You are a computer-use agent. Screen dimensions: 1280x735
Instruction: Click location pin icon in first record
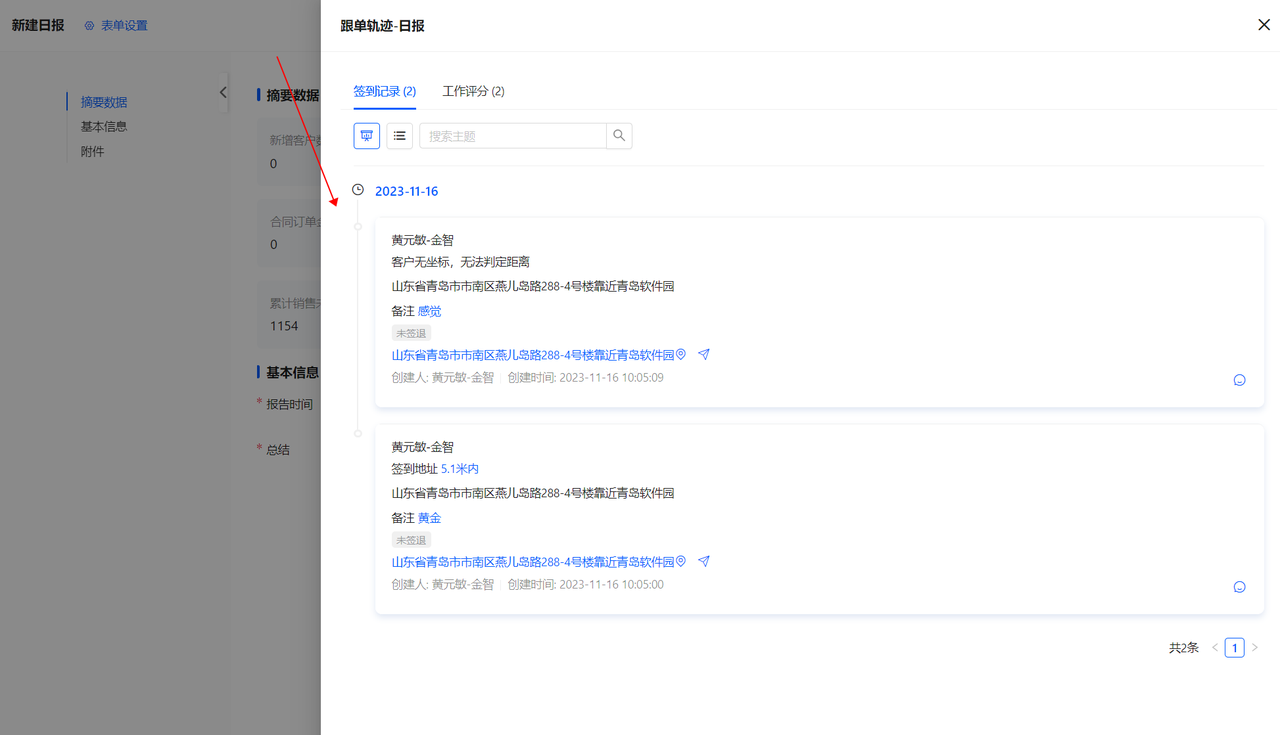[681, 355]
